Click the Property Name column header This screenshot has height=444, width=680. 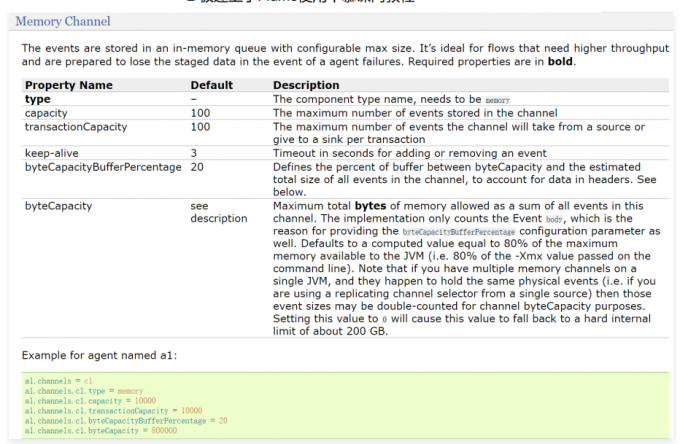coord(68,86)
